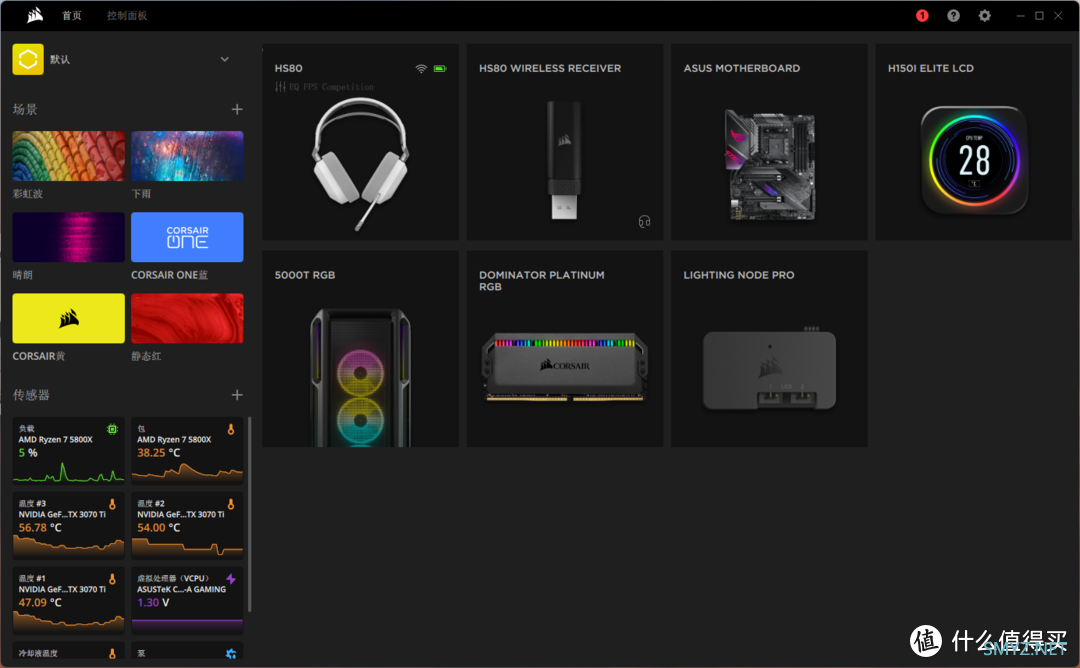Apply the CORSAIR黄 yellow scene
The image size is (1080, 668).
(x=69, y=318)
